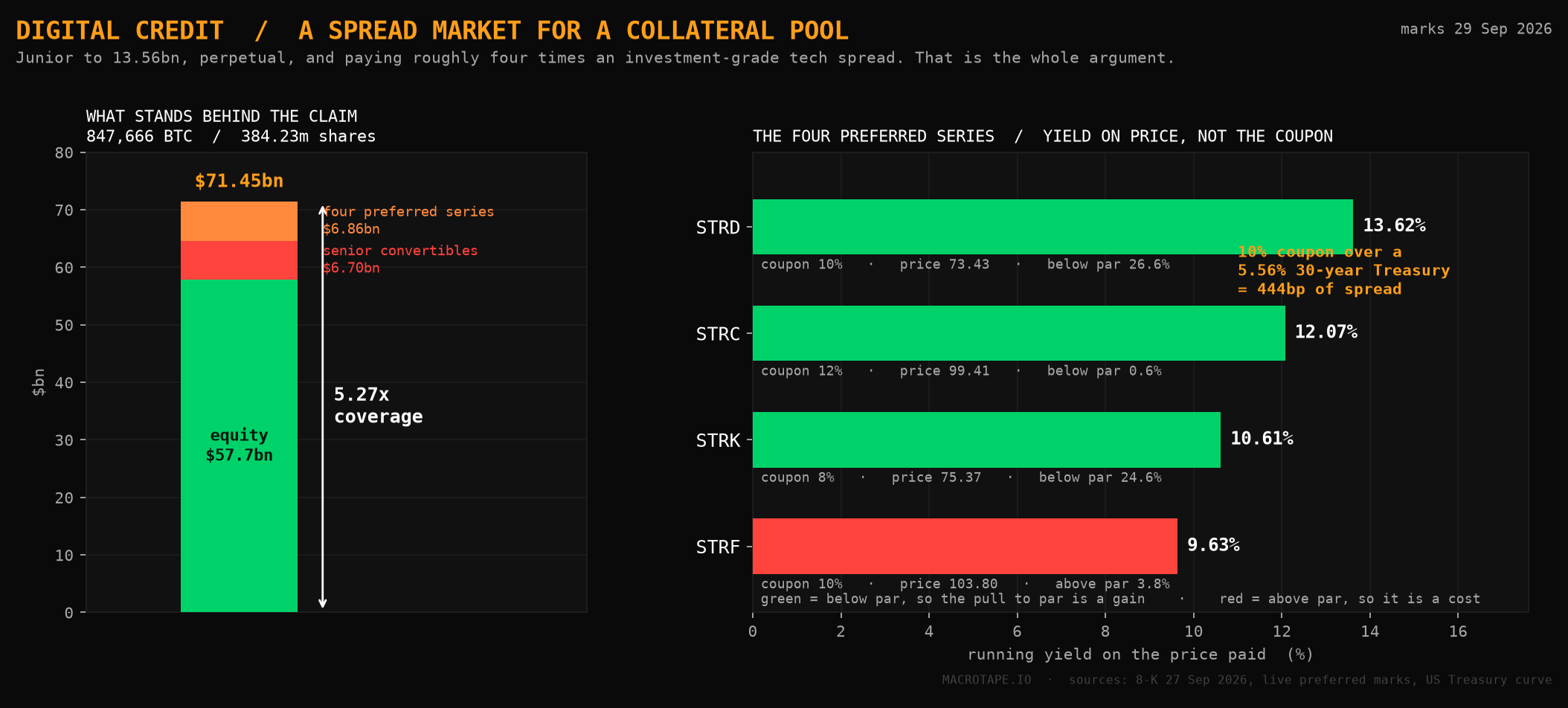The height and width of the screenshot is (708, 1568).
Task: Click the orange preferred series bar segment
Action: (239, 221)
